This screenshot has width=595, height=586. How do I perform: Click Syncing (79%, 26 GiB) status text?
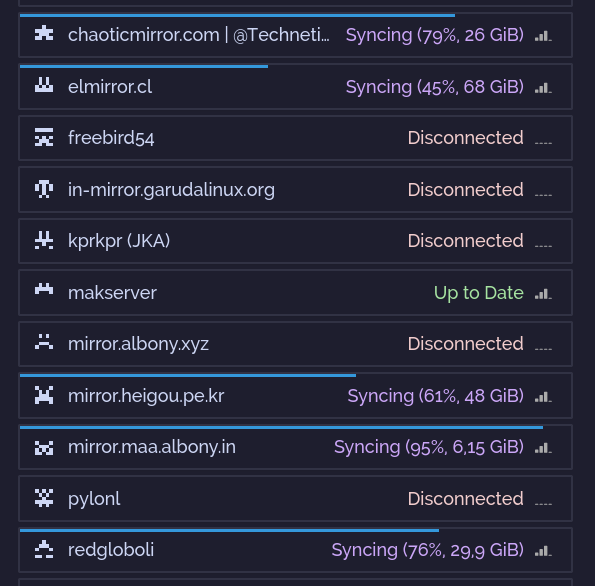(x=435, y=35)
